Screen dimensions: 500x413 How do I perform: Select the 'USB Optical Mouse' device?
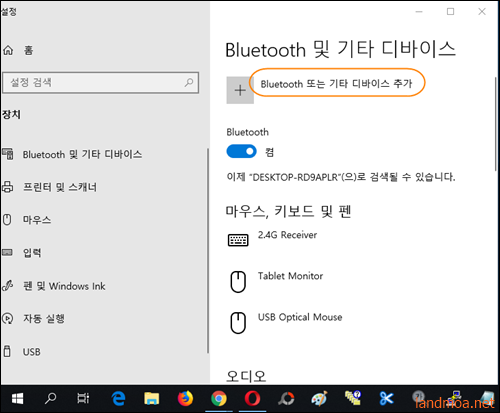click(300, 317)
